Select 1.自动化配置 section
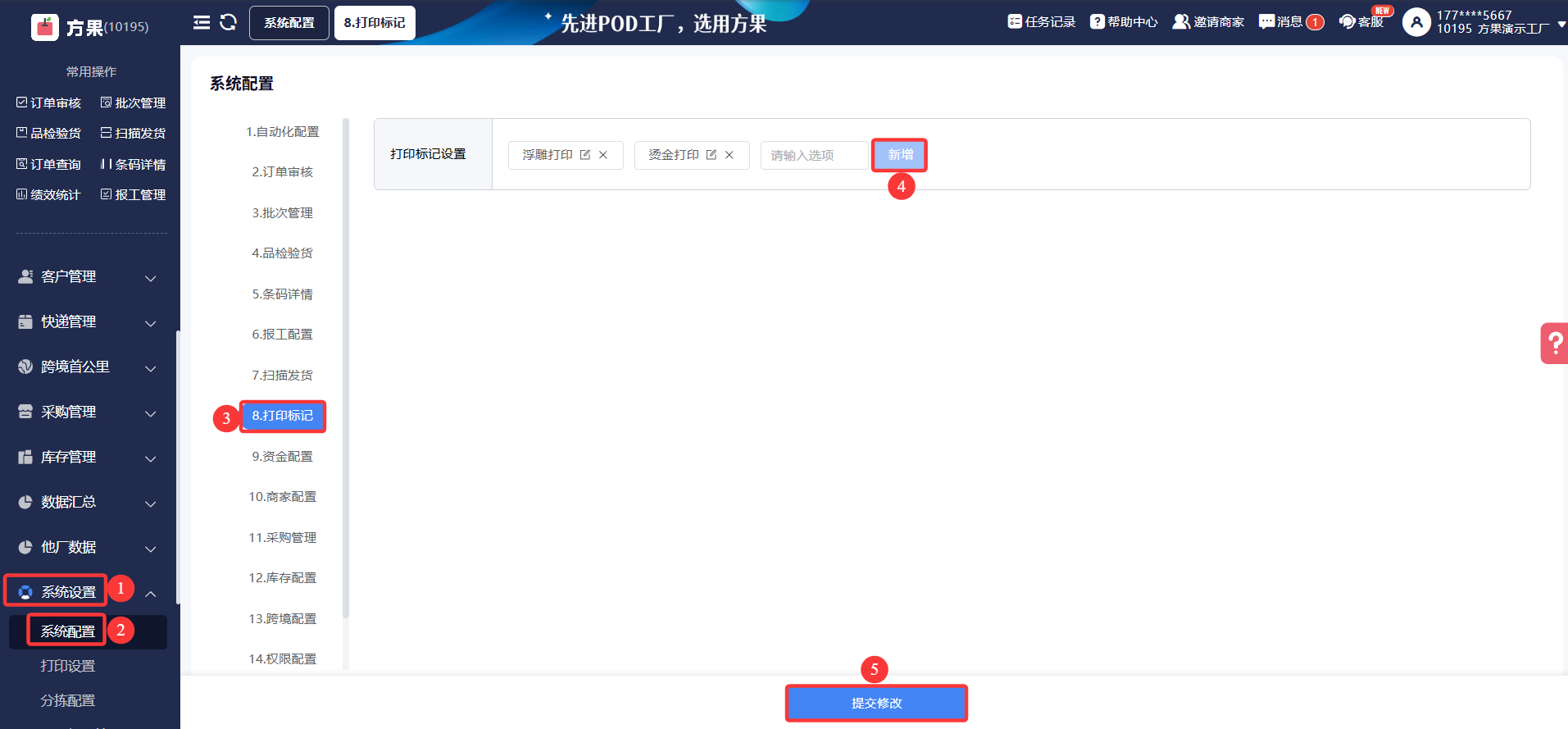 [282, 131]
